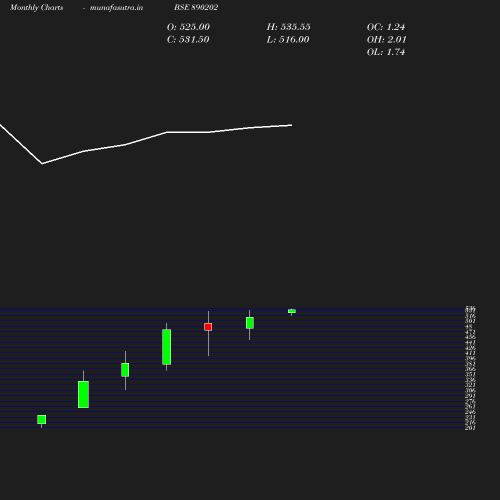Click the "OH: 2.01" reading

(387, 40)
